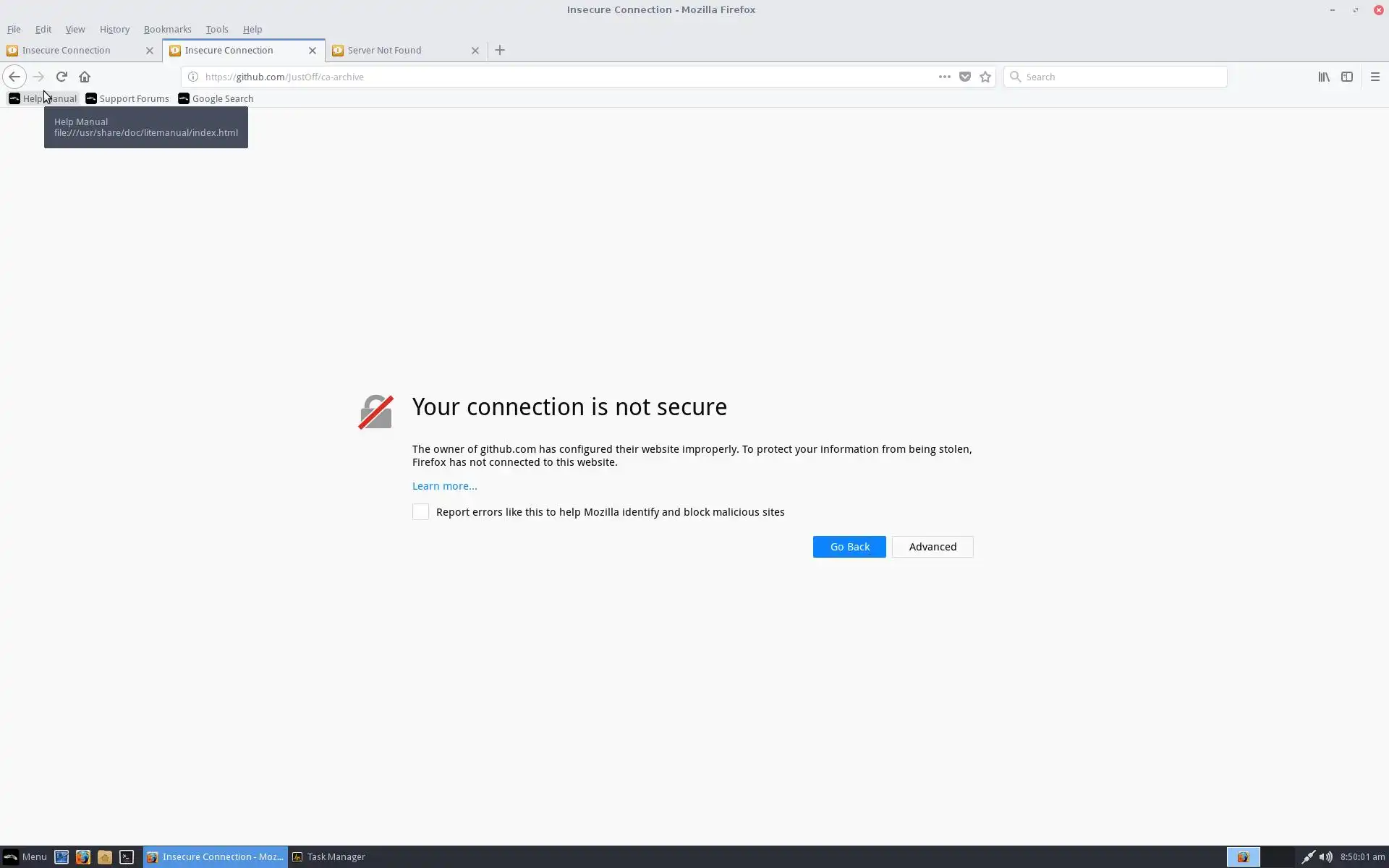Click the back navigation arrow
Viewport: 1389px width, 868px height.
pyautogui.click(x=14, y=77)
